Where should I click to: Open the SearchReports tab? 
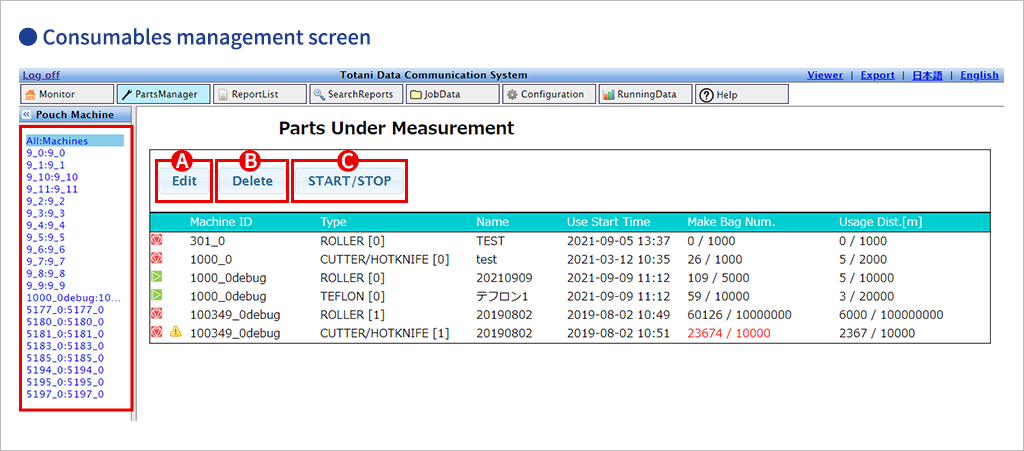tap(355, 94)
